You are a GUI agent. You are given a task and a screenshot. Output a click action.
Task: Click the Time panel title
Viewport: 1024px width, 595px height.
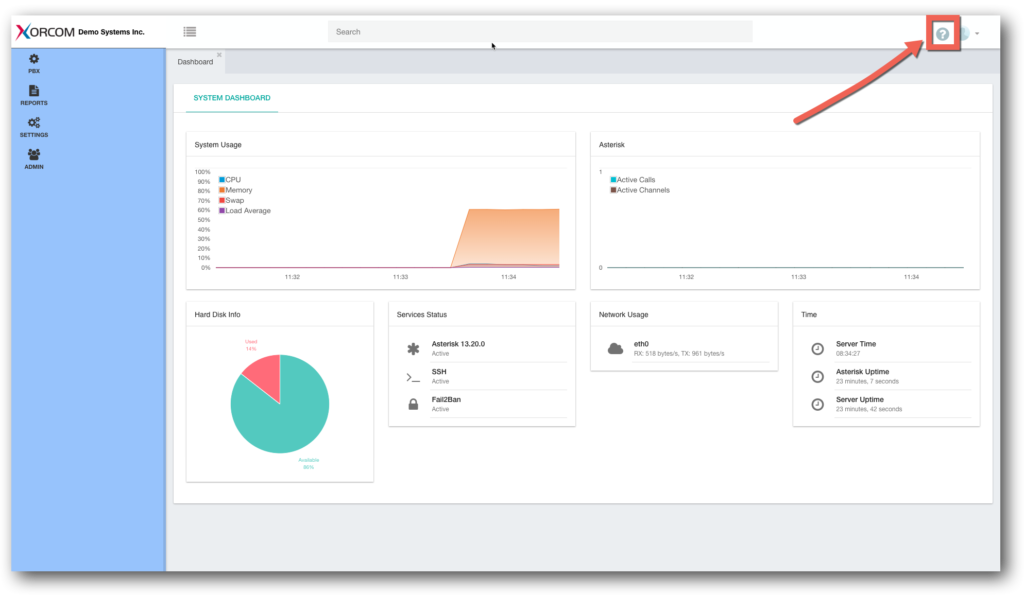pos(809,315)
